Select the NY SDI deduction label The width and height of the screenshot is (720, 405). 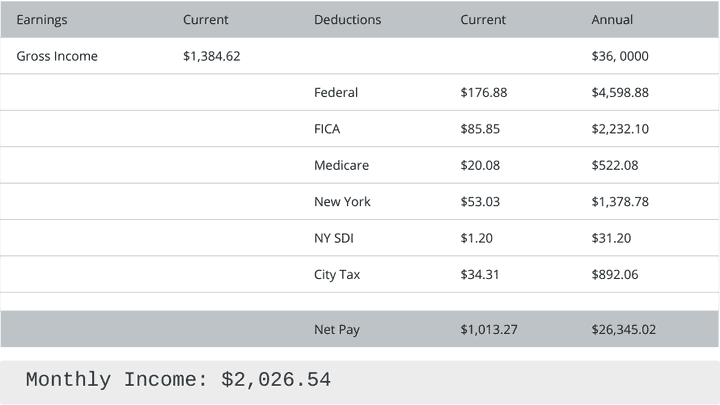(334, 238)
